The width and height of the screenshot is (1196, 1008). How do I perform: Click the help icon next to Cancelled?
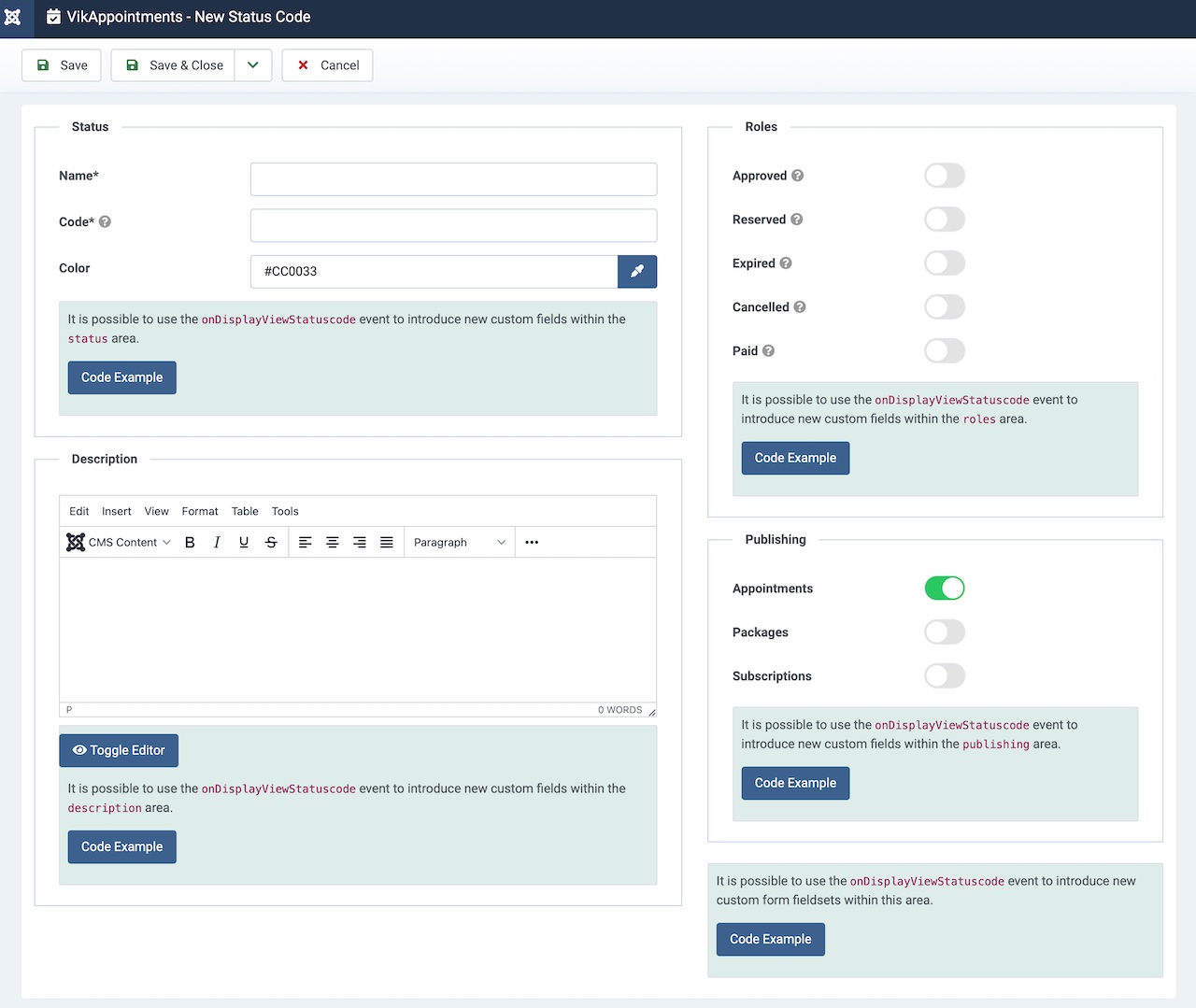point(800,307)
